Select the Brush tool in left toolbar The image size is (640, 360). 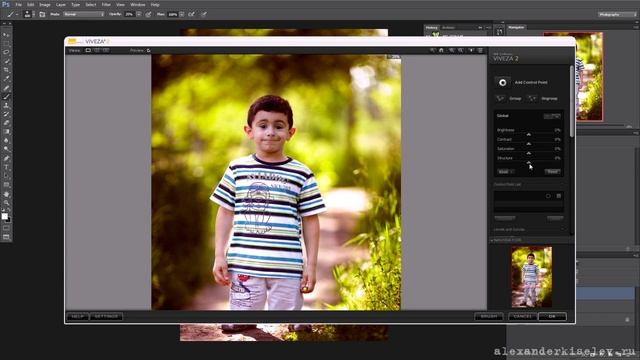(6, 97)
